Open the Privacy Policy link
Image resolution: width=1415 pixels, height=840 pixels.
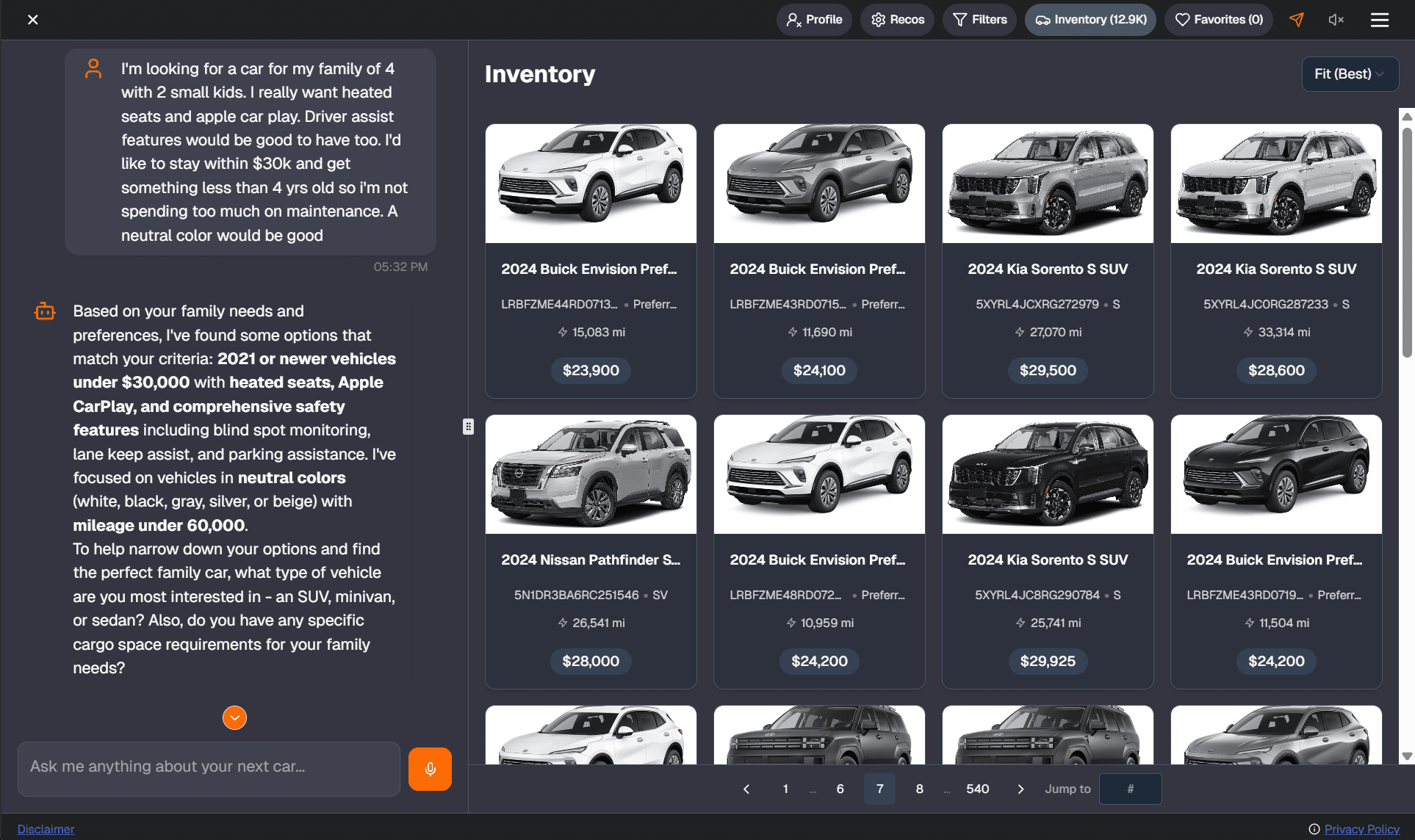[x=1361, y=829]
